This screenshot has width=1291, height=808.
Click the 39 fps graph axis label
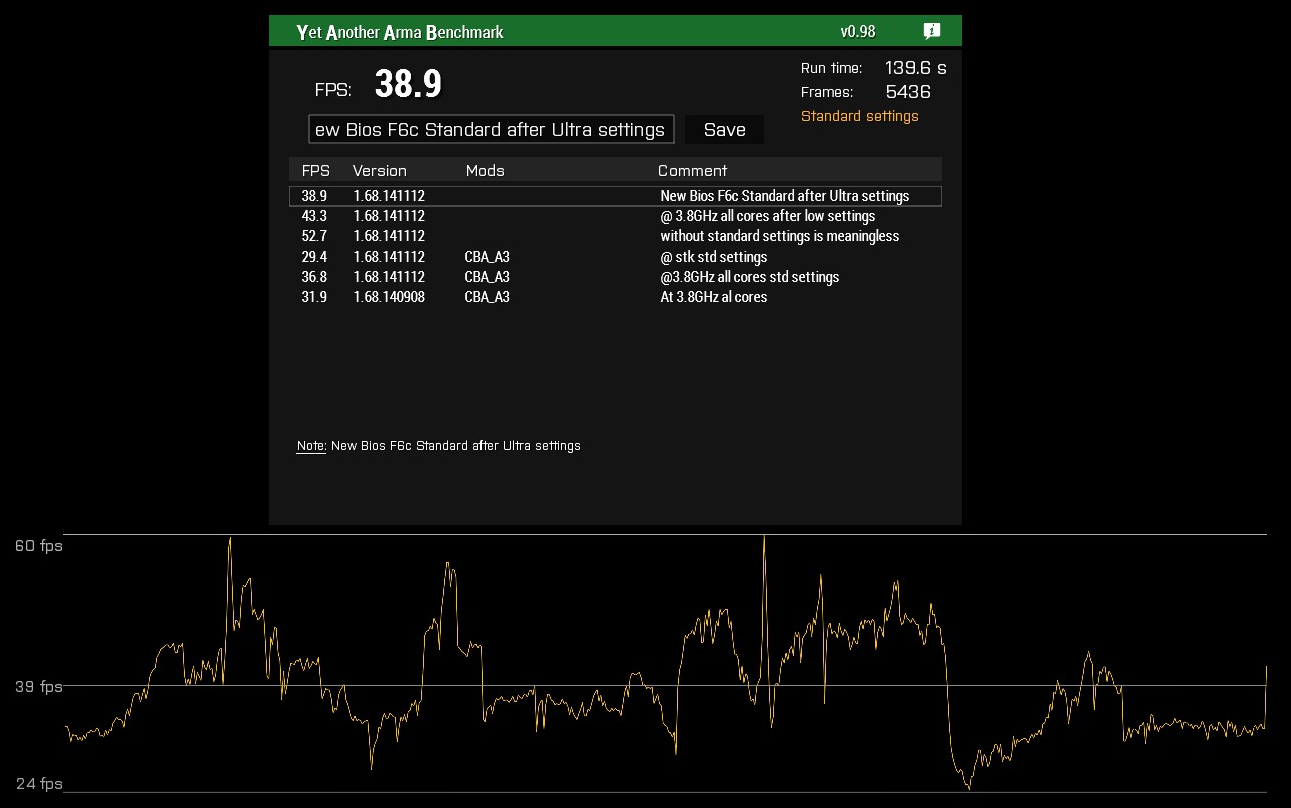pyautogui.click(x=38, y=686)
